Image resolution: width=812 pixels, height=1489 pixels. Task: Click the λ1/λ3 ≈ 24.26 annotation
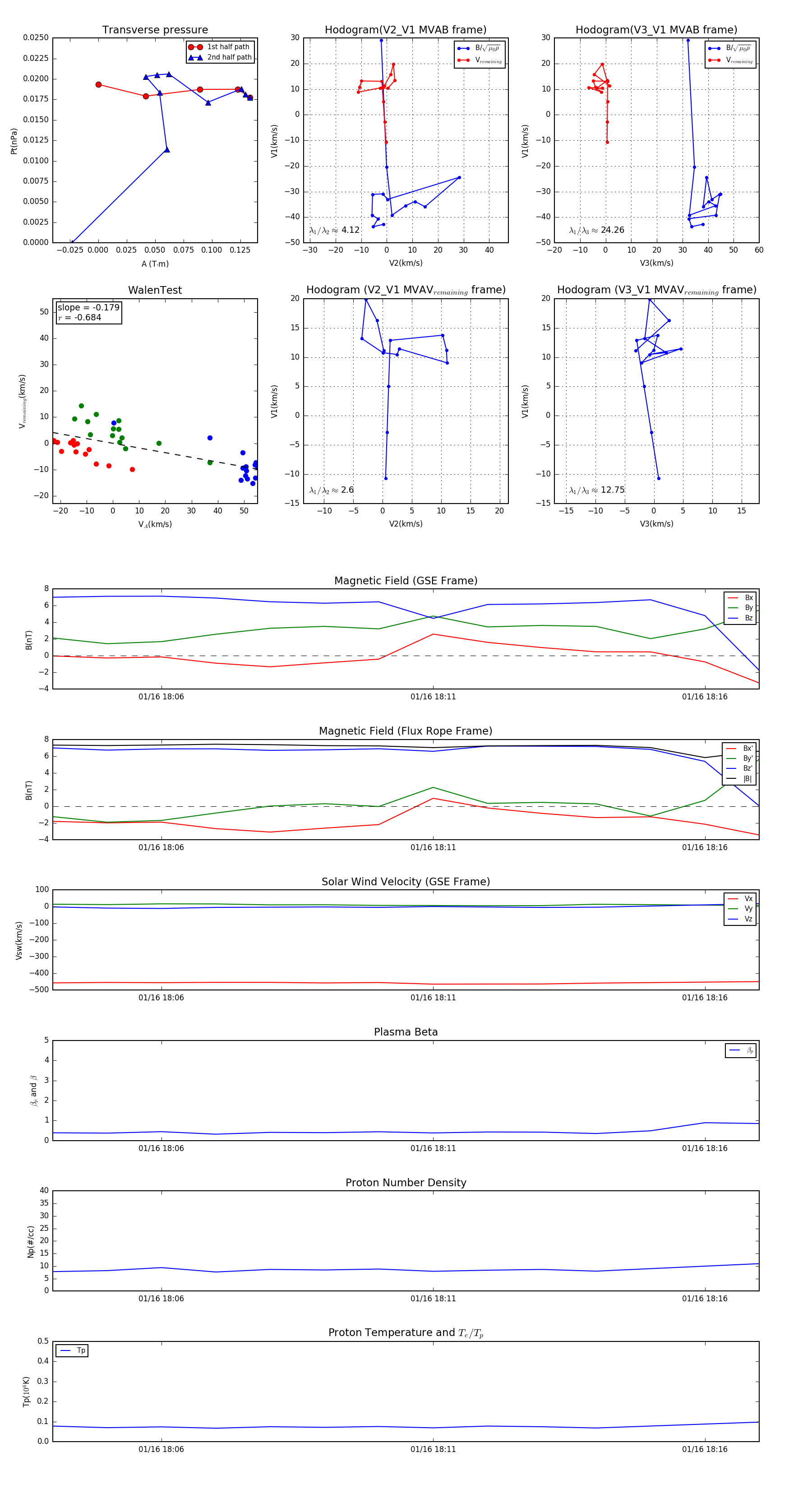pos(596,230)
